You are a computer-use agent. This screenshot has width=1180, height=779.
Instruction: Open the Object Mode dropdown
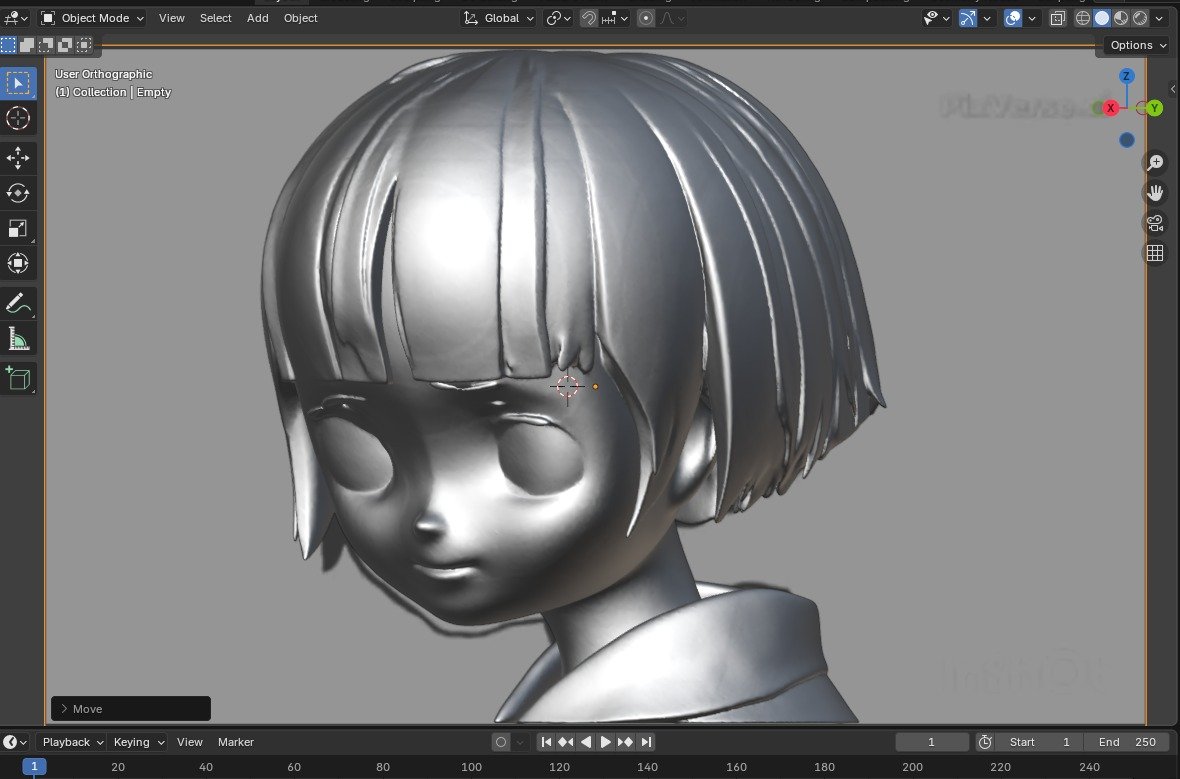[92, 18]
